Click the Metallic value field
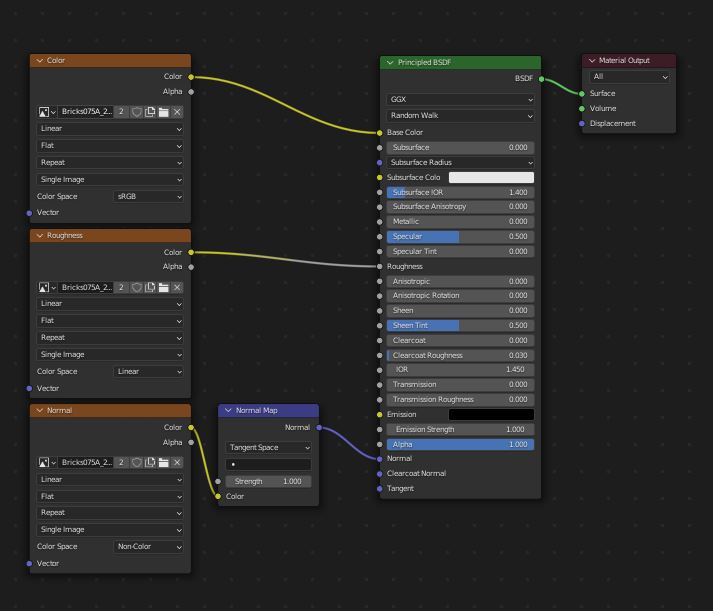The width and height of the screenshot is (713, 611). pyautogui.click(x=460, y=221)
